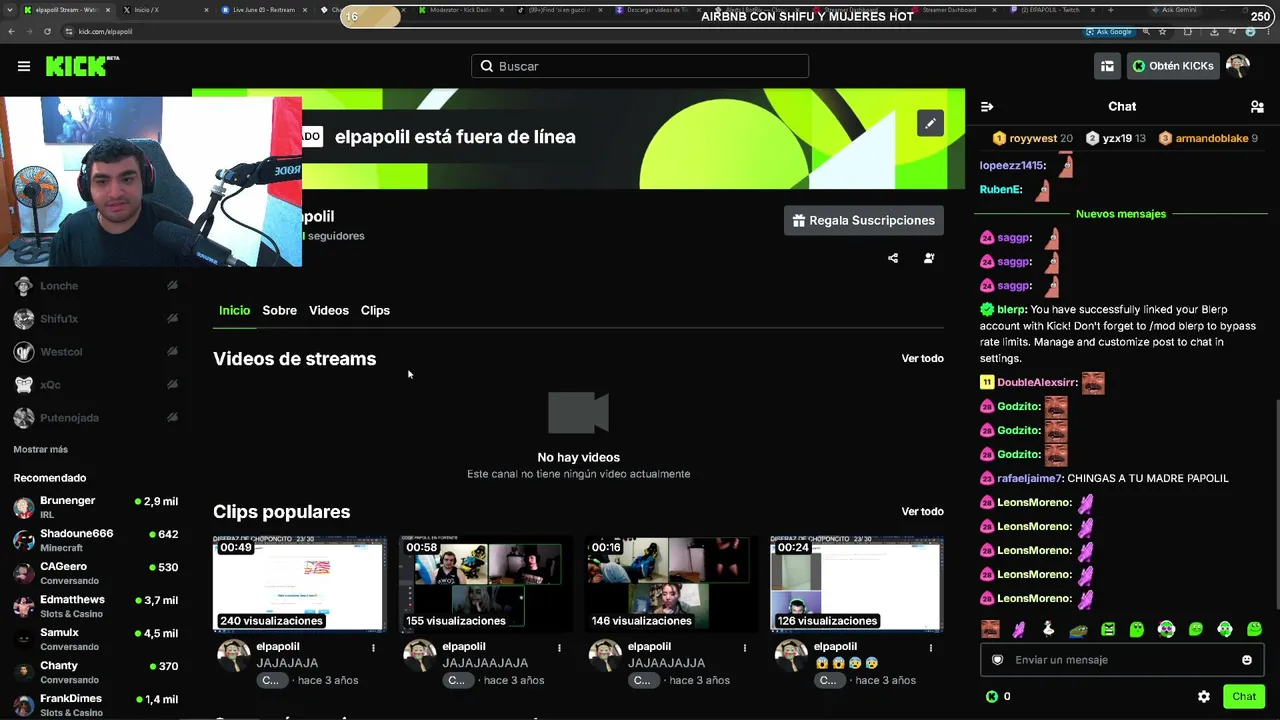
Task: Send message with the green Chat button
Action: [1244, 696]
